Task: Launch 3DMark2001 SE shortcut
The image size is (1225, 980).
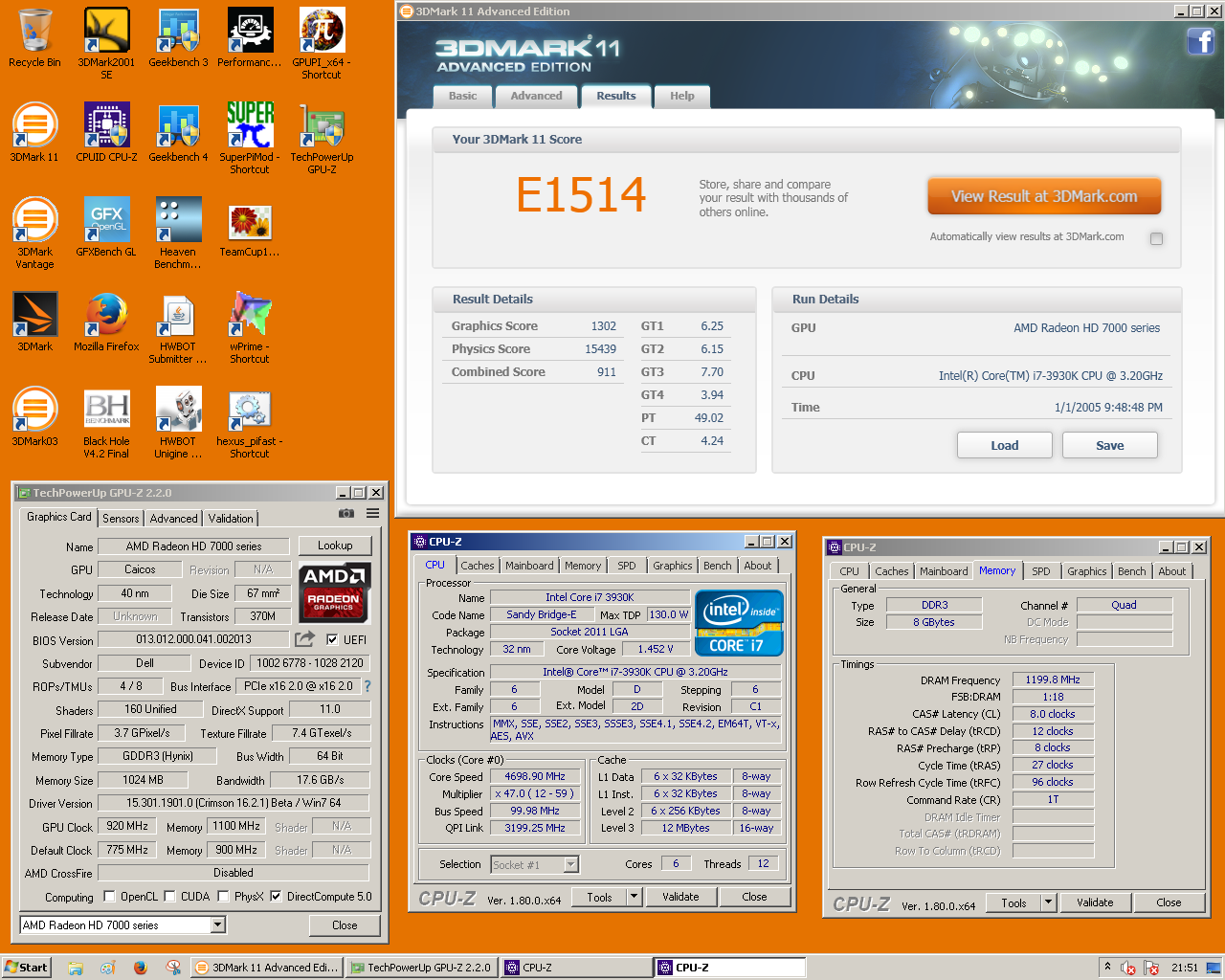Action: pyautogui.click(x=106, y=43)
